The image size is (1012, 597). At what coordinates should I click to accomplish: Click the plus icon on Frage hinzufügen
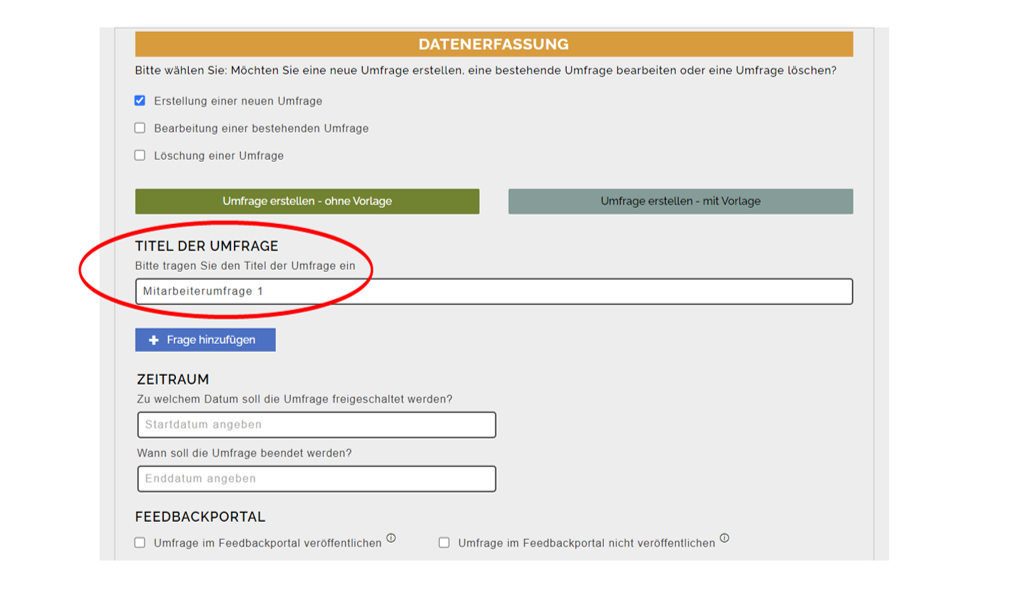coord(153,339)
